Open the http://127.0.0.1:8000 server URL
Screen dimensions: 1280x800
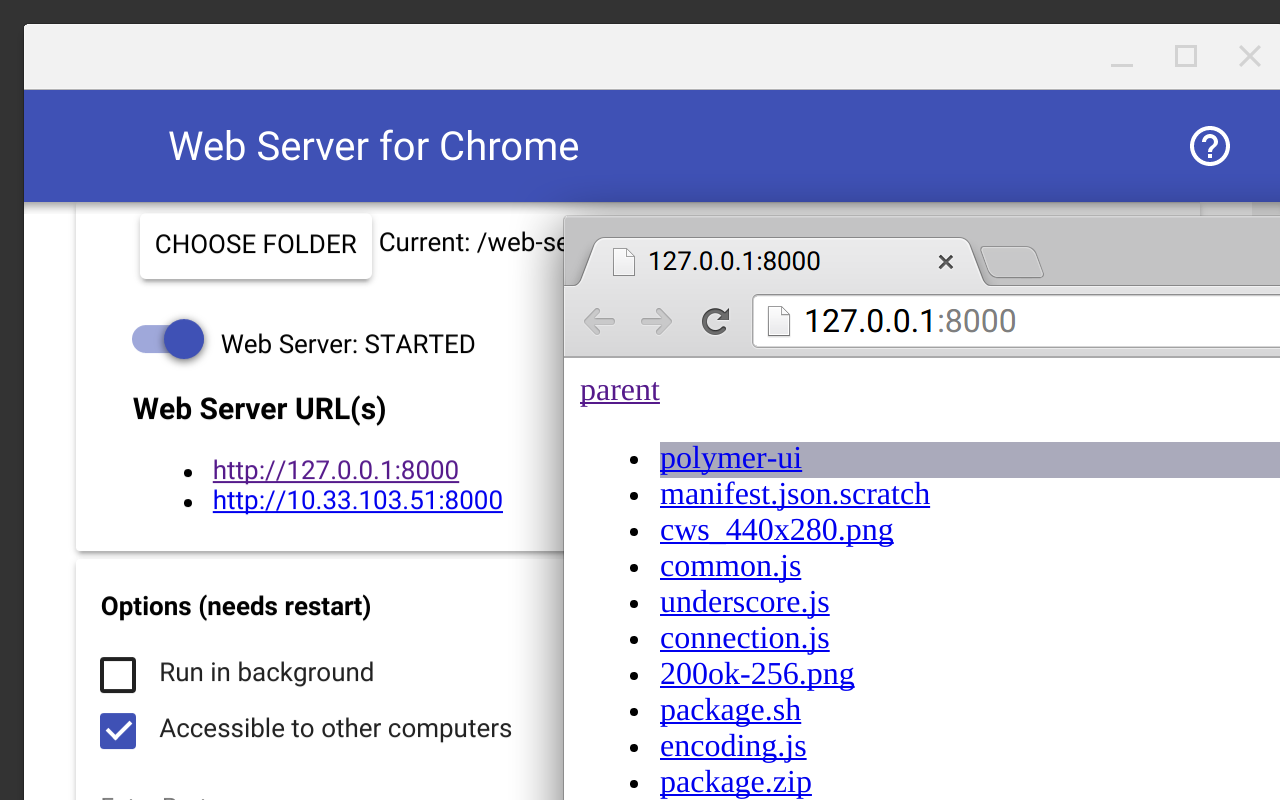[x=335, y=470]
